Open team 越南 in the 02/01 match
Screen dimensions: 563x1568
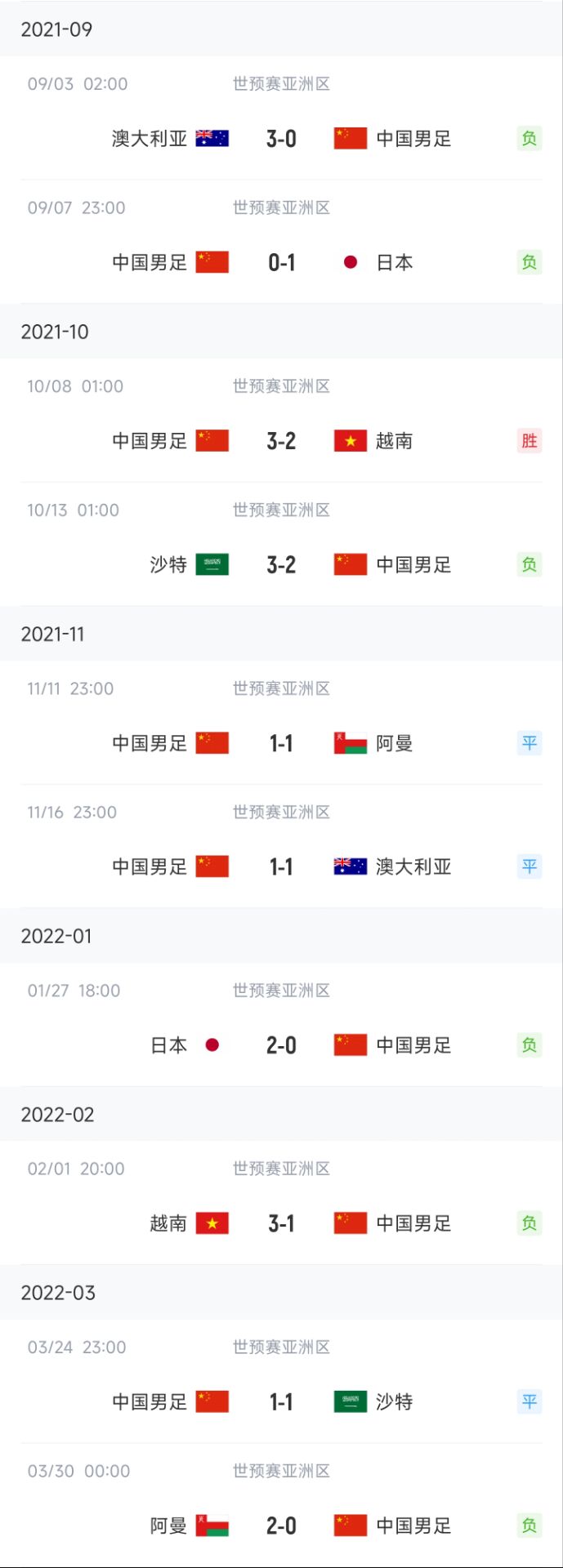168,1223
